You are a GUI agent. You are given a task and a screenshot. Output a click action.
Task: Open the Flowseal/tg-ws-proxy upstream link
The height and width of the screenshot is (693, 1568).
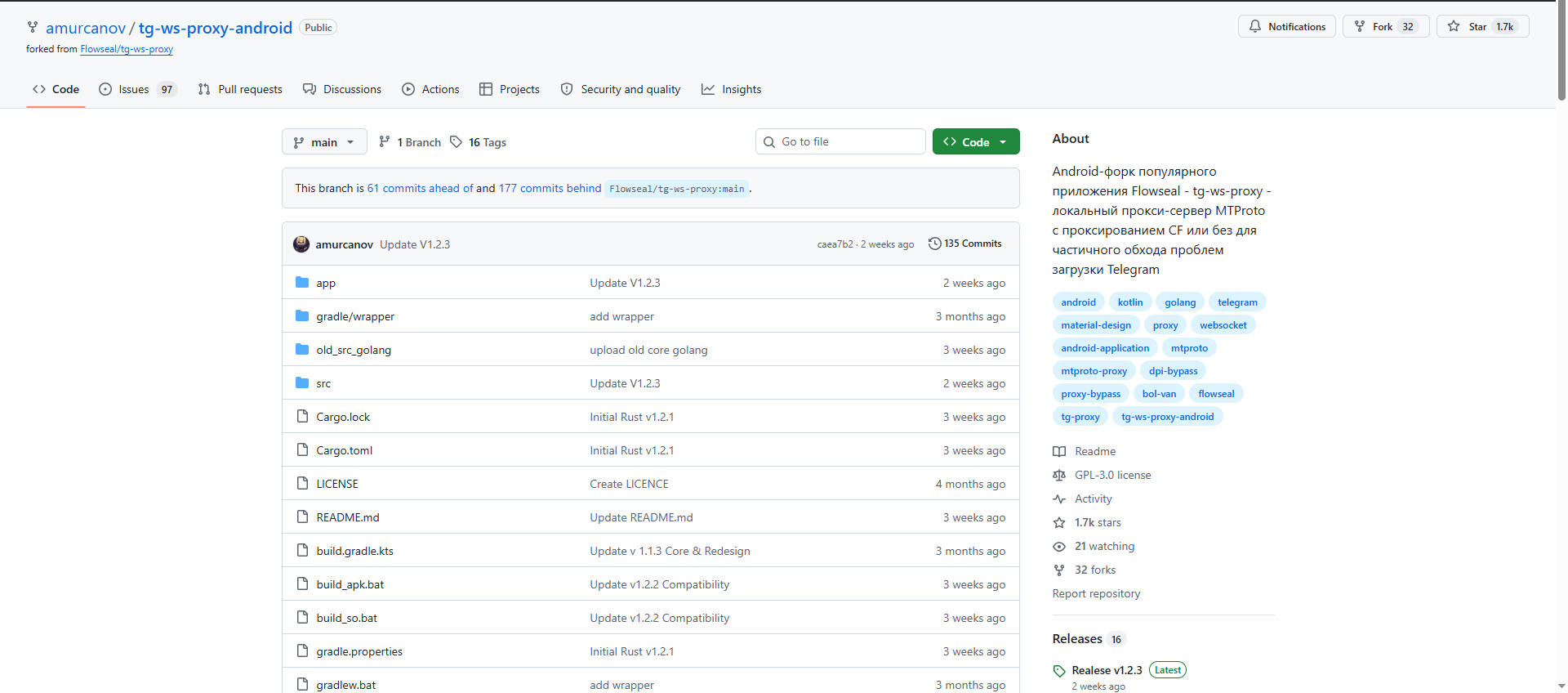[x=127, y=49]
